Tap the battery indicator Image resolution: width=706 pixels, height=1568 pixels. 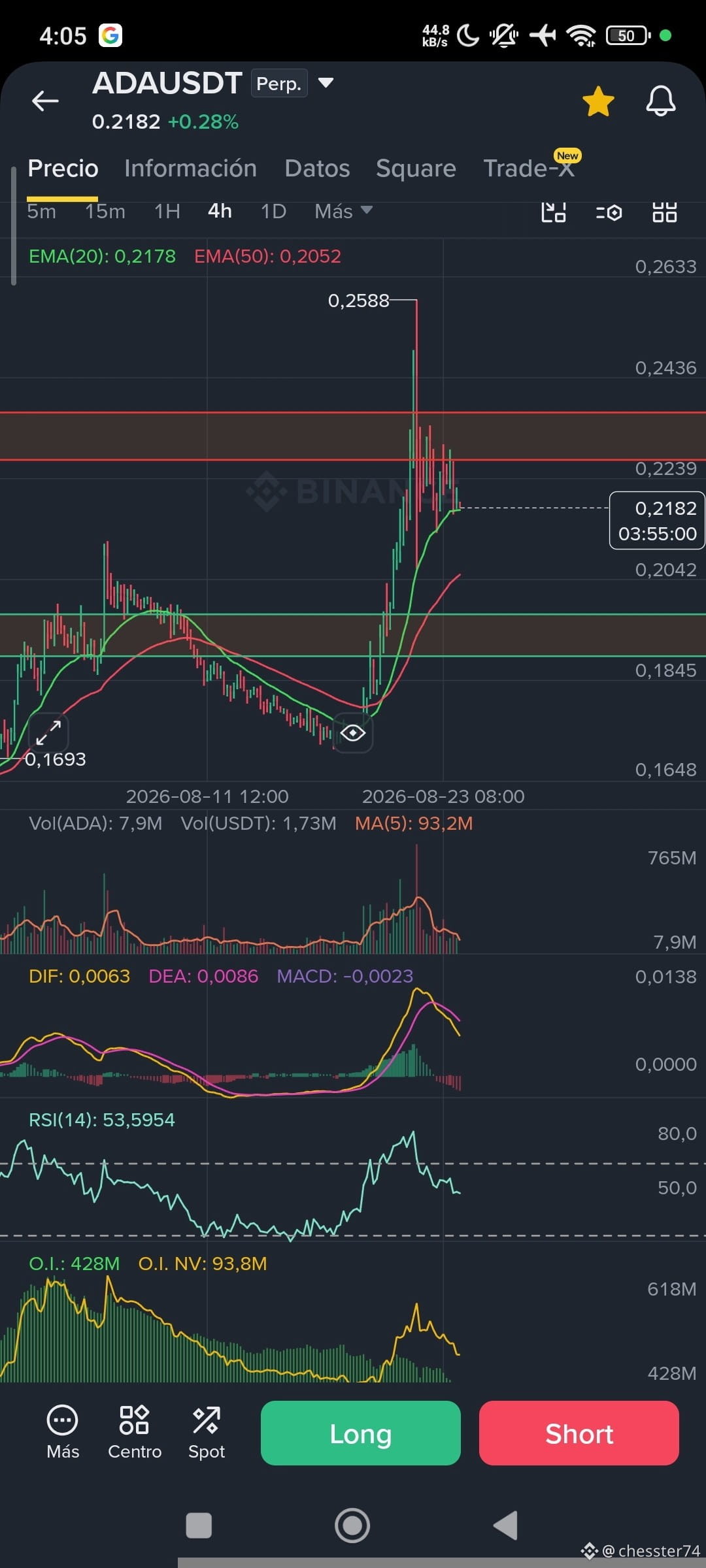[628, 35]
